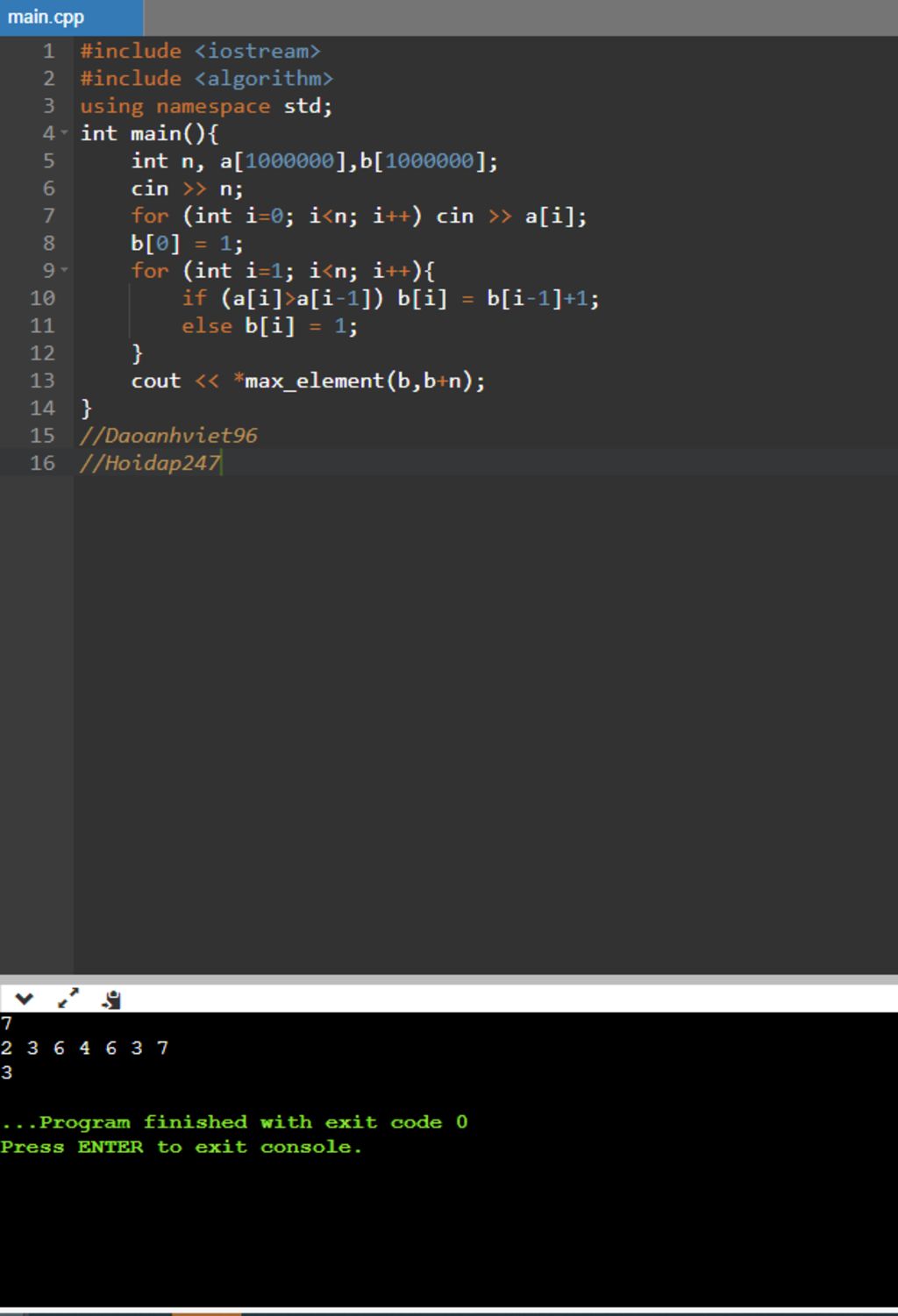Collapse the console panel with chevron icon
Viewport: 898px width, 1316px height.
[x=24, y=999]
